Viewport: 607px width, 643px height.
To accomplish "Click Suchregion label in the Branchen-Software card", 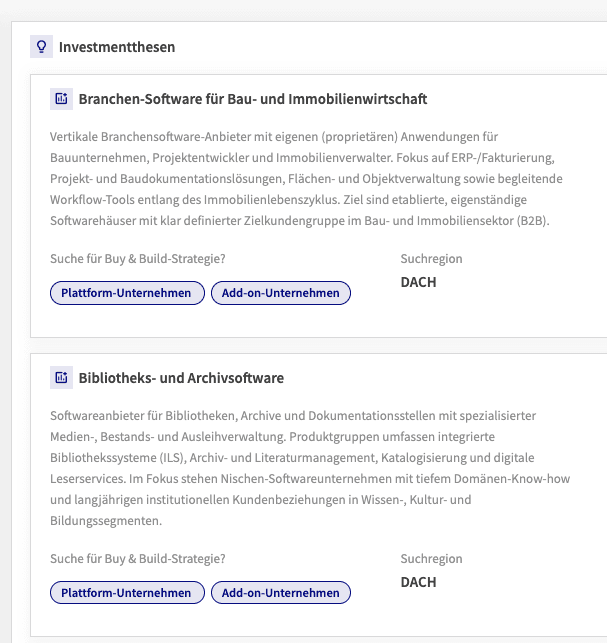I will click(431, 259).
